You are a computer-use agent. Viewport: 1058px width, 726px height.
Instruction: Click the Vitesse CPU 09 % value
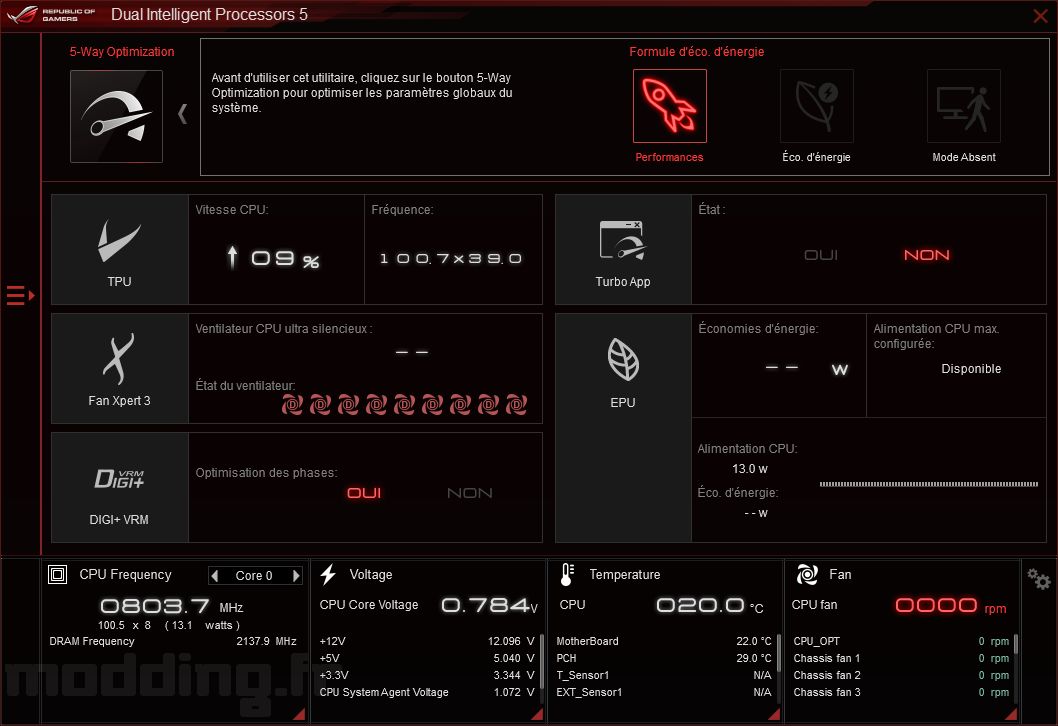pyautogui.click(x=273, y=258)
